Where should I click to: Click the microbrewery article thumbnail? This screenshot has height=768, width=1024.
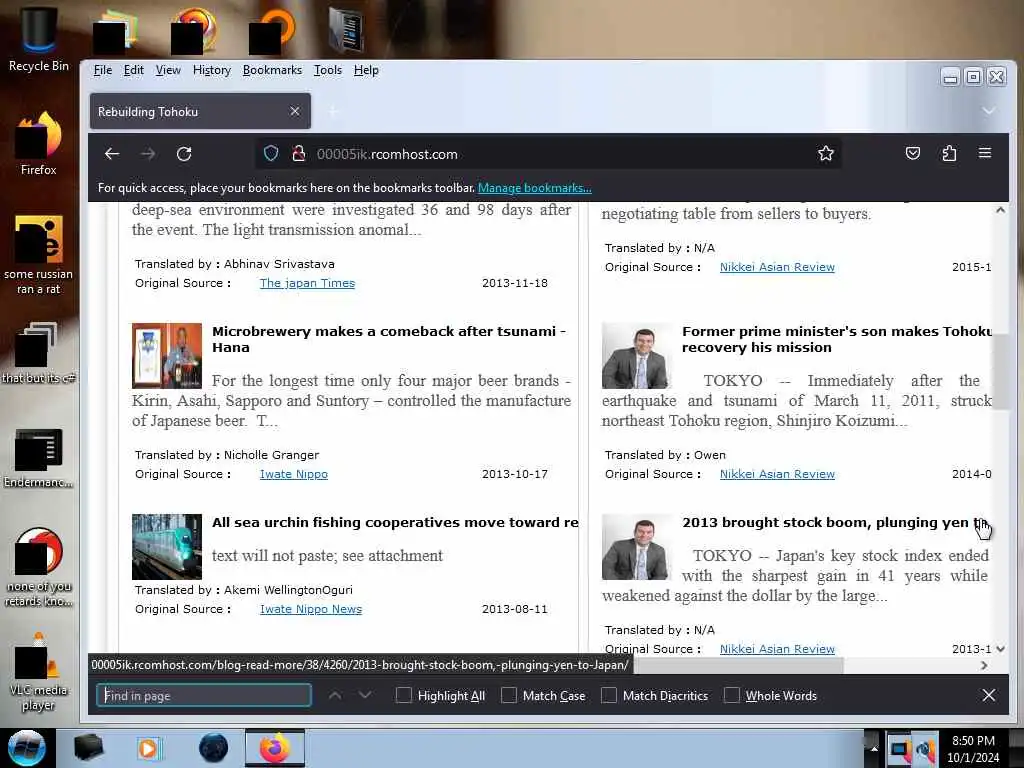point(167,356)
